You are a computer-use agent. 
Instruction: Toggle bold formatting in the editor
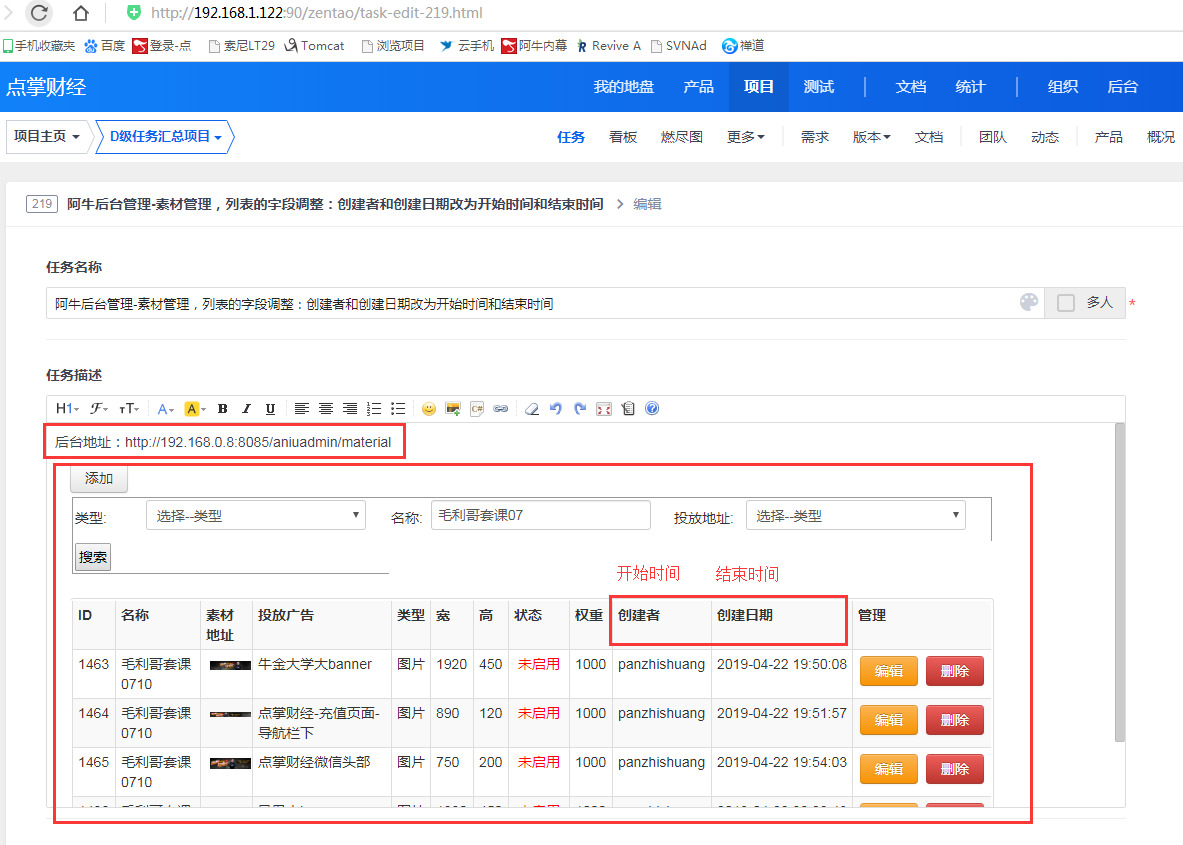pyautogui.click(x=222, y=409)
